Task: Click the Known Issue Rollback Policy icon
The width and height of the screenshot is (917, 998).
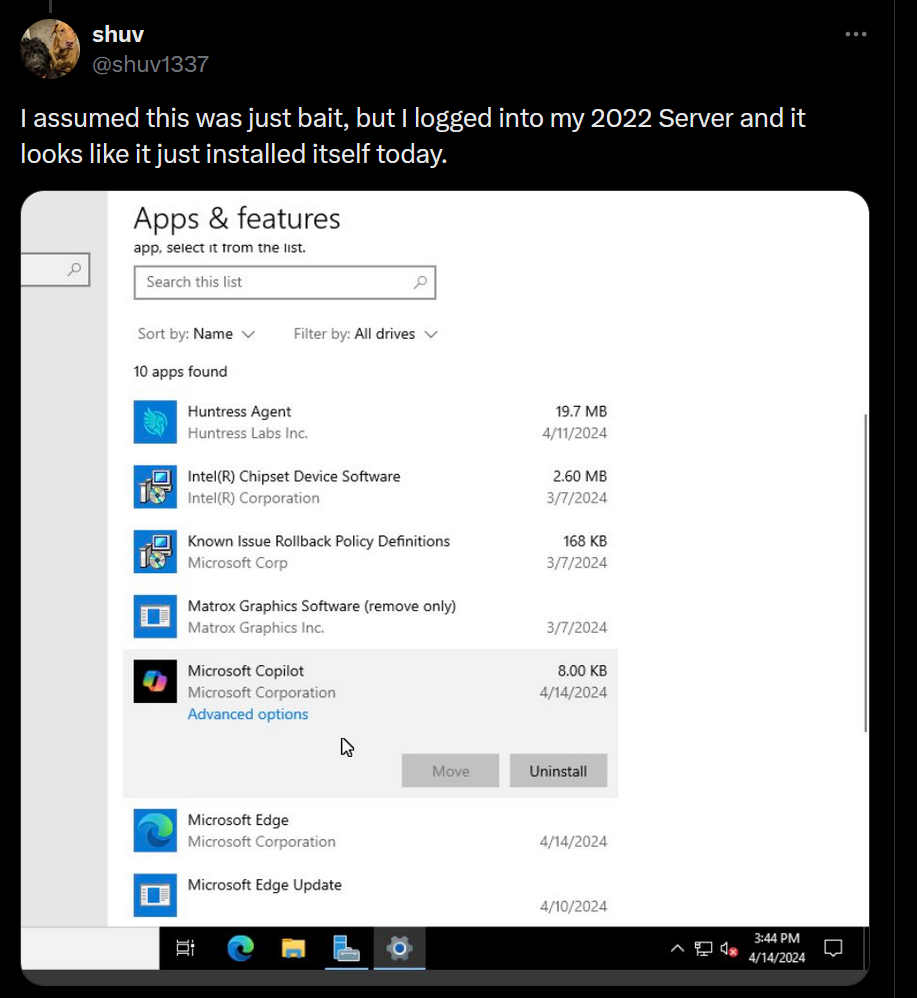Action: 155,552
